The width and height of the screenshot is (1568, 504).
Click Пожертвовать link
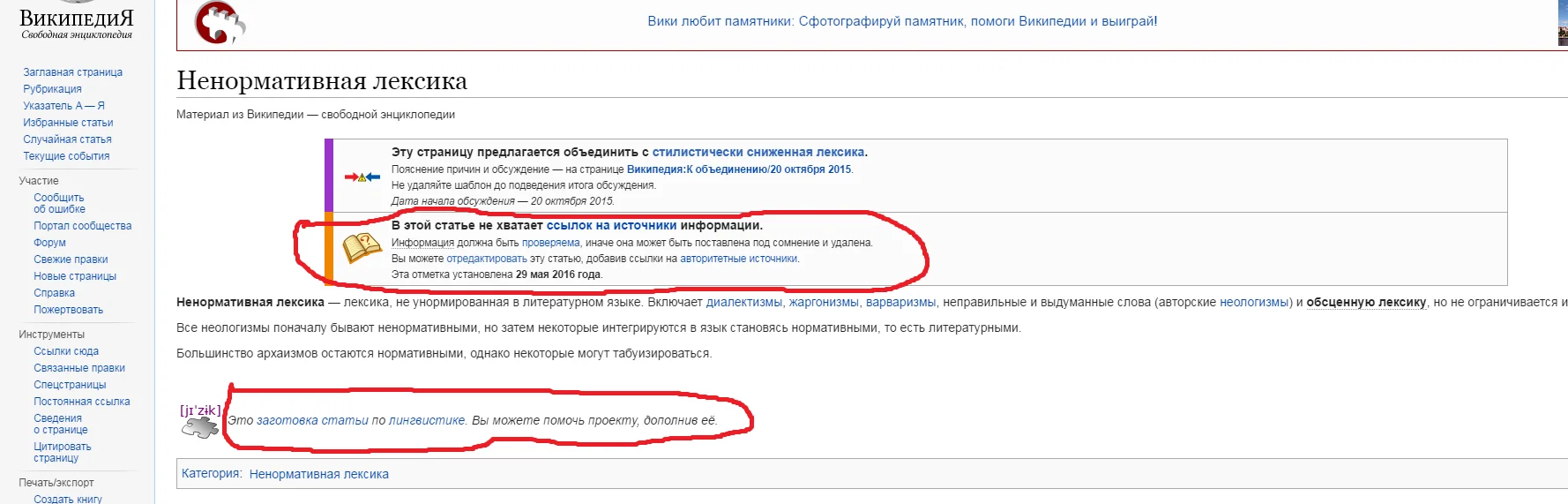coord(68,310)
